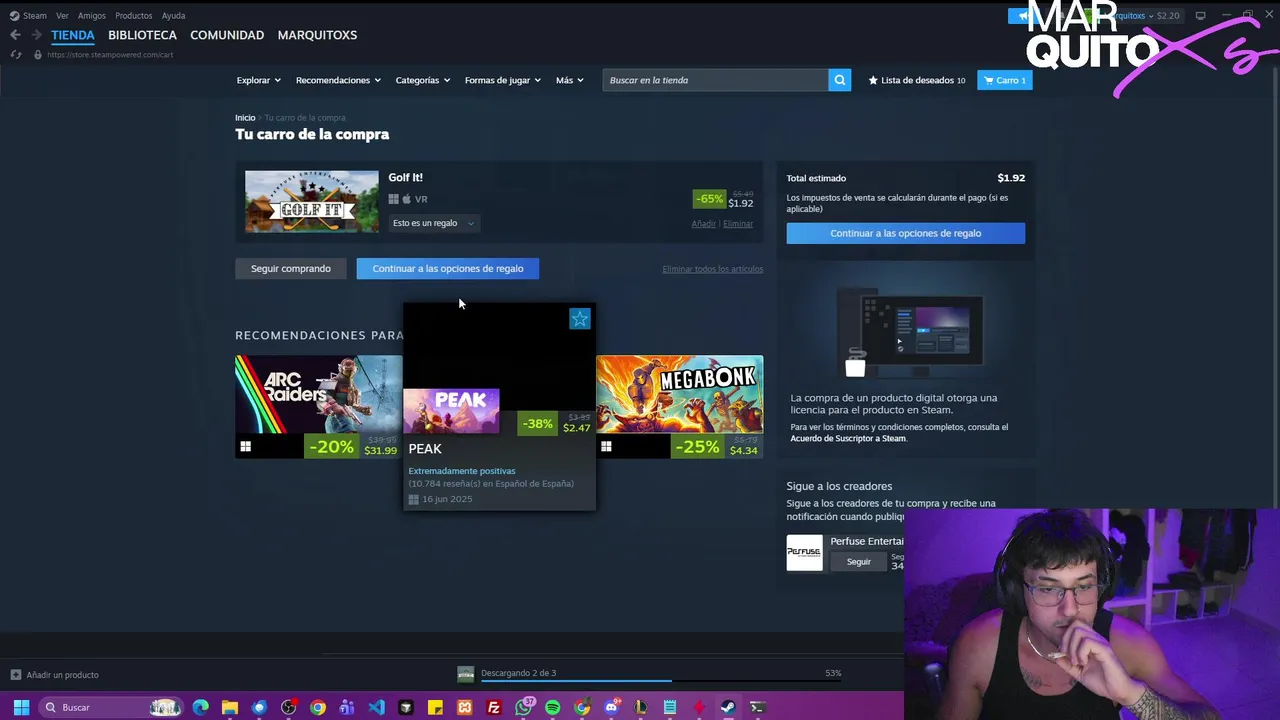1280x720 pixels.
Task: Open Sticky Notes from the taskbar
Action: coord(435,707)
